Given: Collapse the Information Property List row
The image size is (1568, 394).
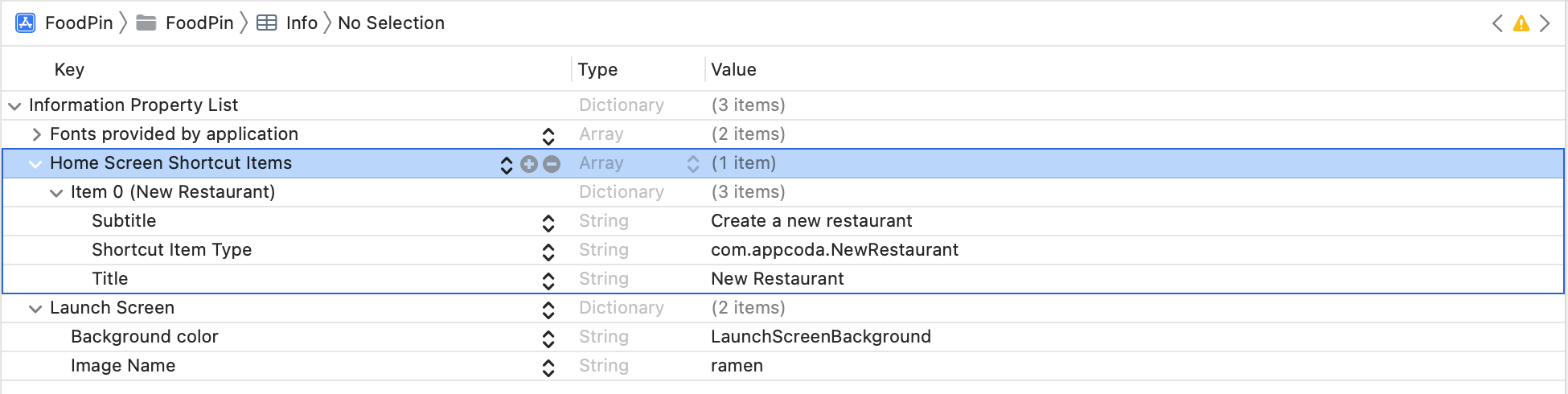Looking at the screenshot, I should click(x=14, y=105).
